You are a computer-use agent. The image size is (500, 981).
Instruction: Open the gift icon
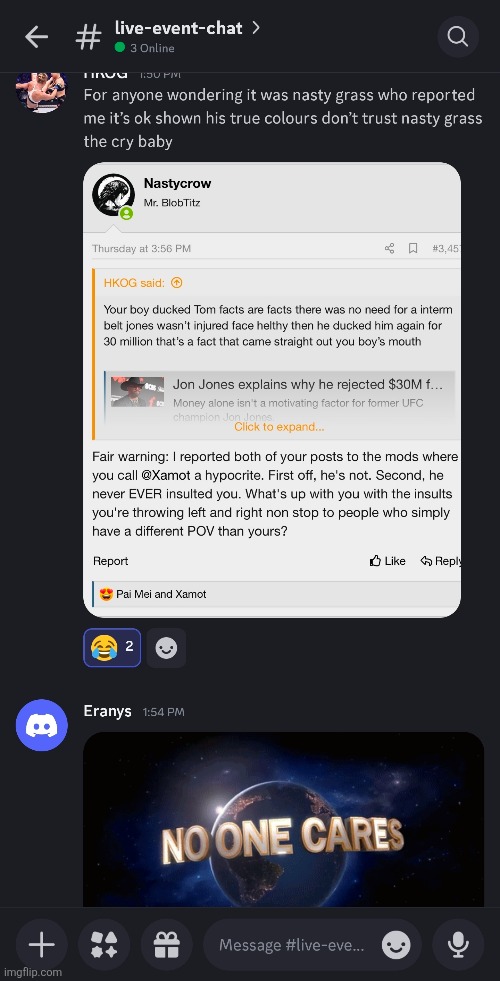pos(166,945)
